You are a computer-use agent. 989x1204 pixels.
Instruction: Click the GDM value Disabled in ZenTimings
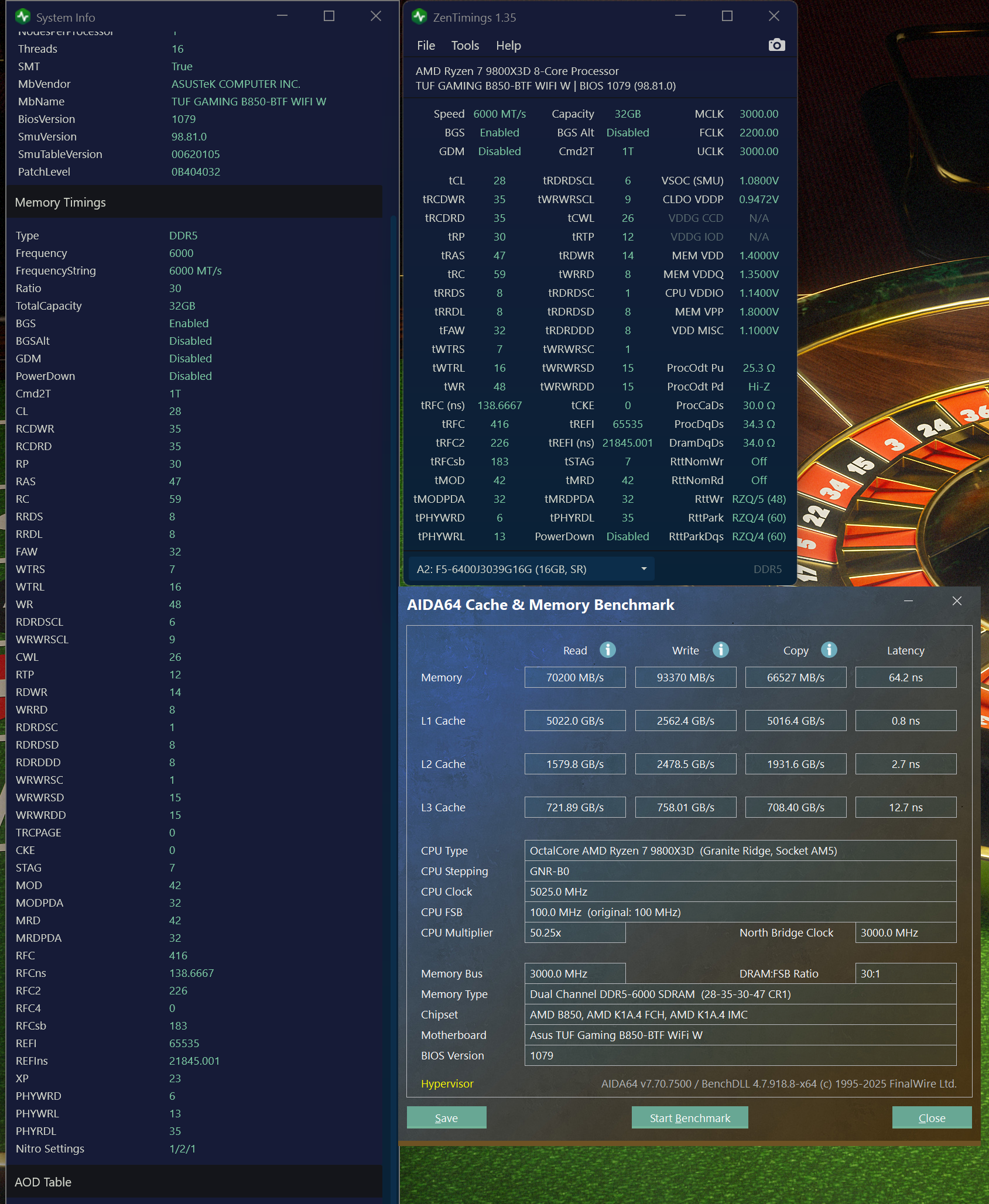[x=499, y=151]
